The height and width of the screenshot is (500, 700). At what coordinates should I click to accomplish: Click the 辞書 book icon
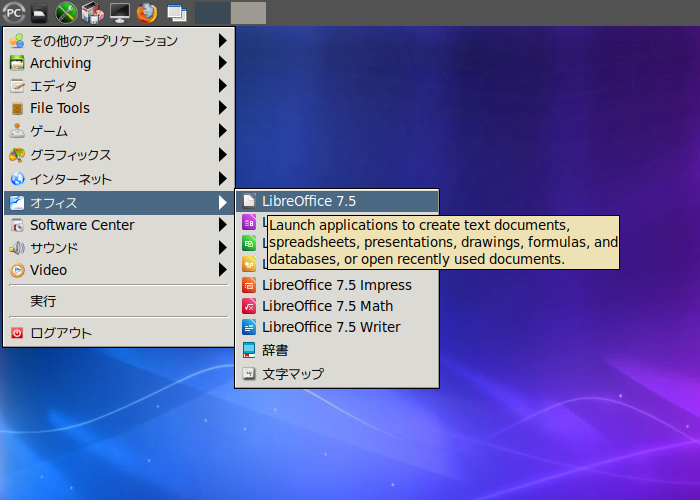point(249,350)
